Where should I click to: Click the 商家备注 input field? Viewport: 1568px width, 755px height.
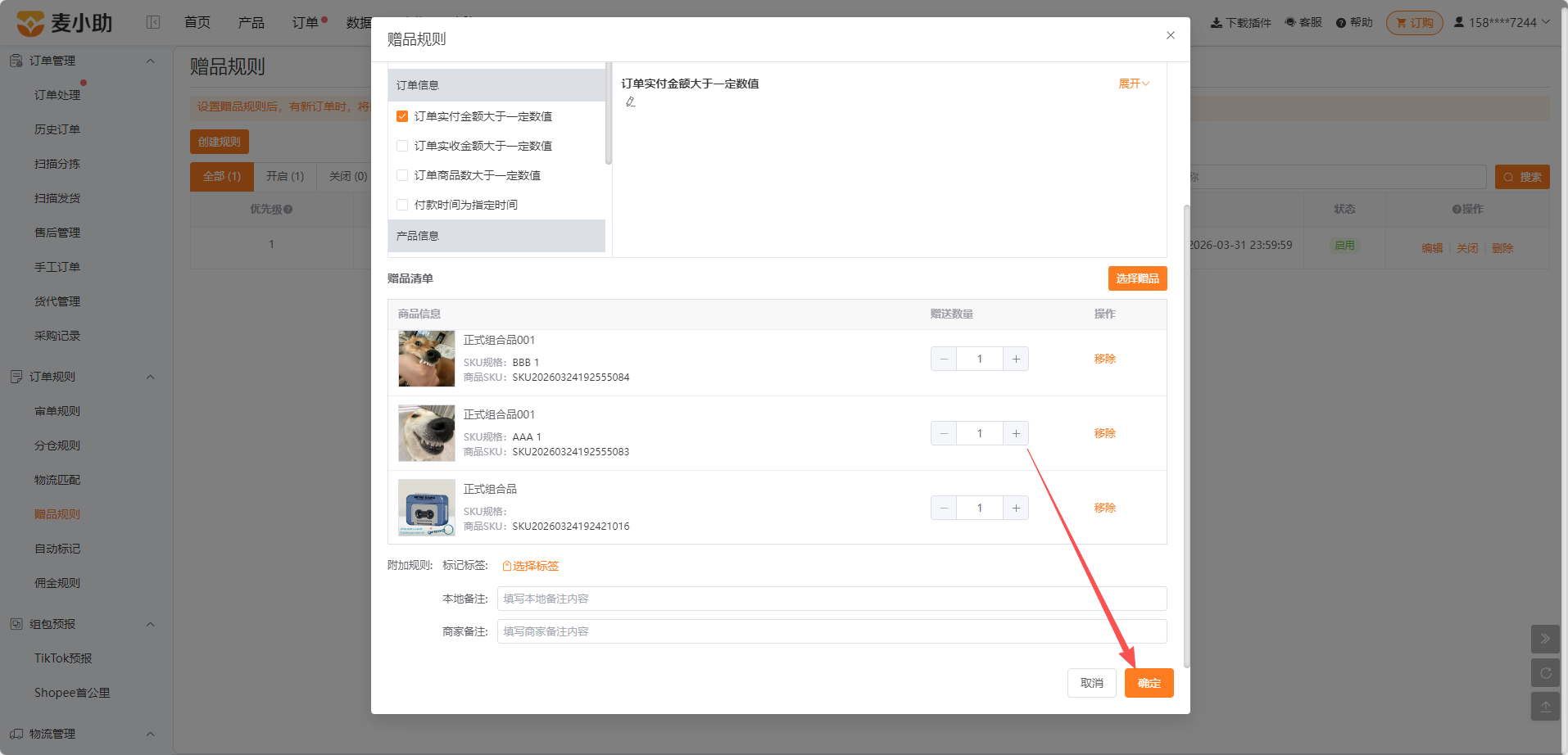click(832, 631)
